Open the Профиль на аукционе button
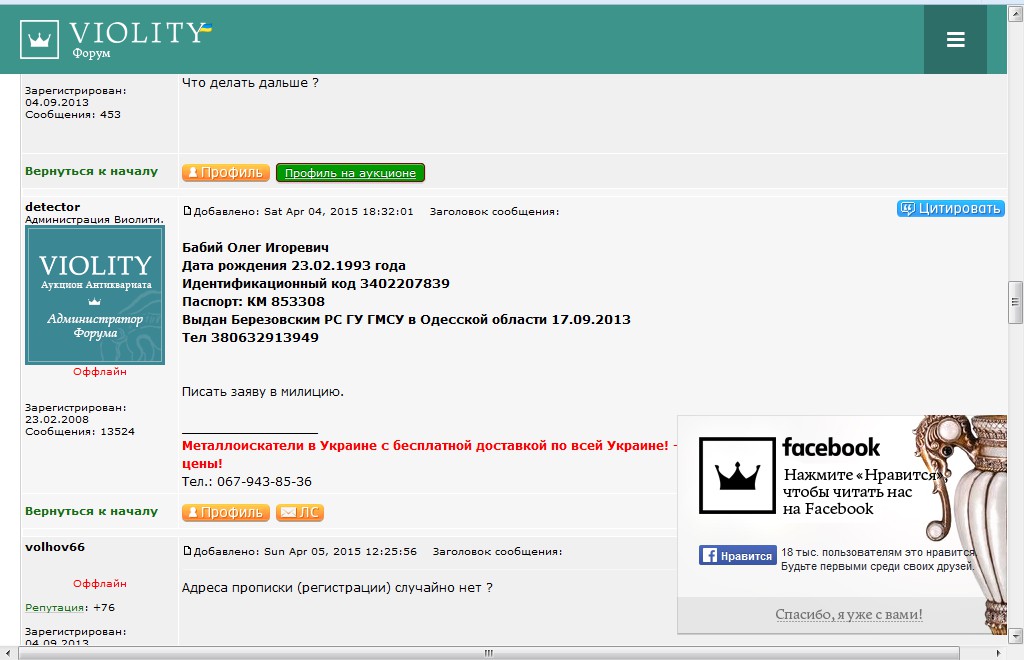Image resolution: width=1026 pixels, height=660 pixels. pos(350,173)
